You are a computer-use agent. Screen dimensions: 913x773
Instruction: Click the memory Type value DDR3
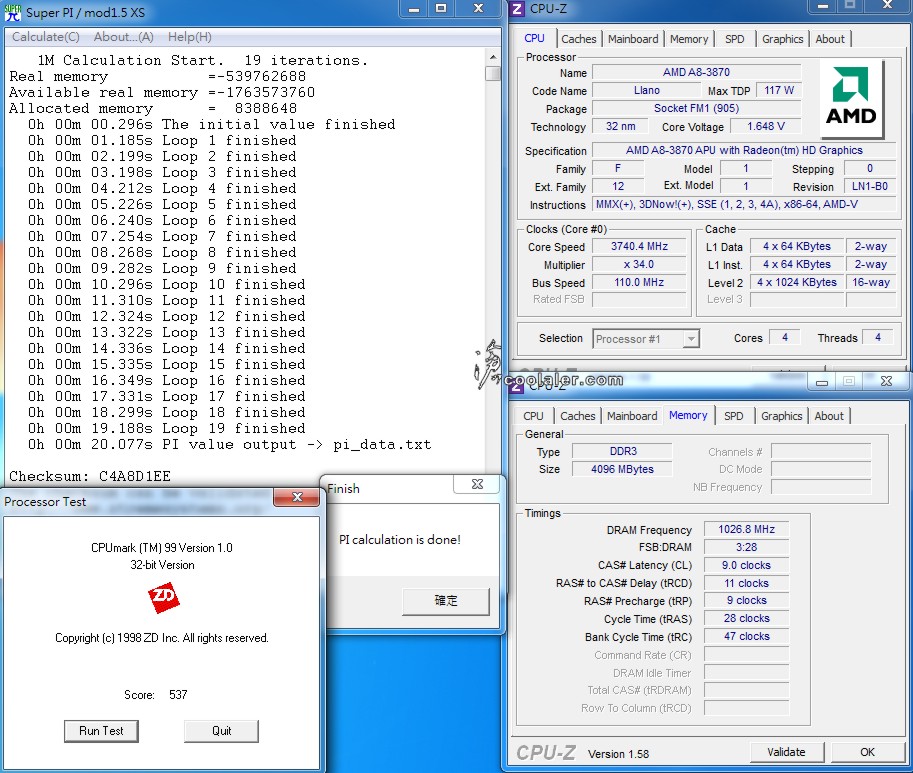pos(622,451)
